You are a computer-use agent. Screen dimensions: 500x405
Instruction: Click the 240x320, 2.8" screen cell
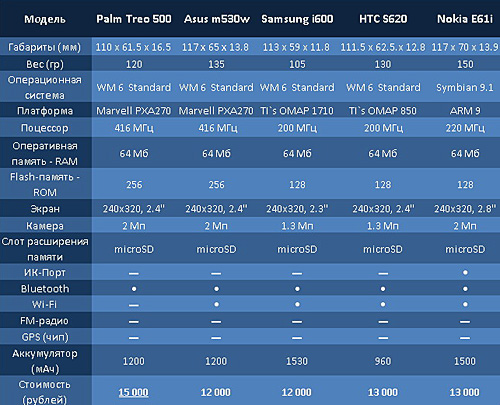[x=465, y=209]
